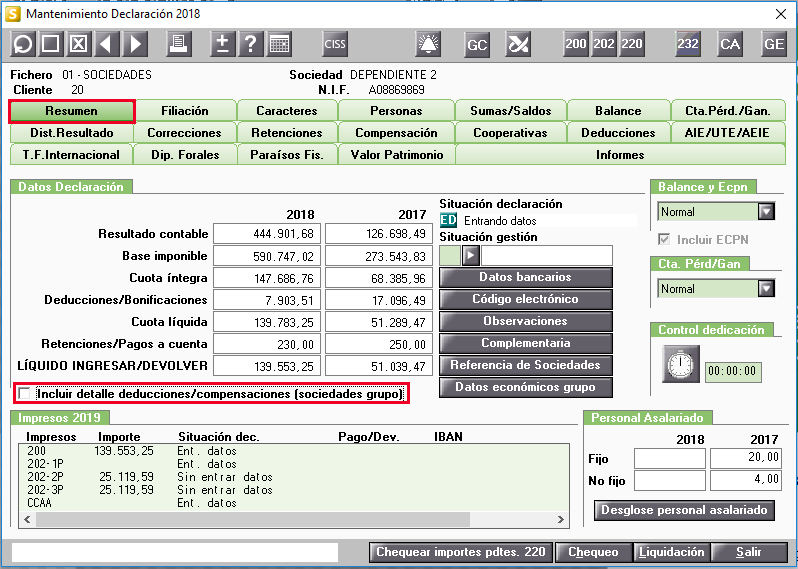The image size is (798, 569).
Task: Select the Balance tab
Action: (x=618, y=111)
